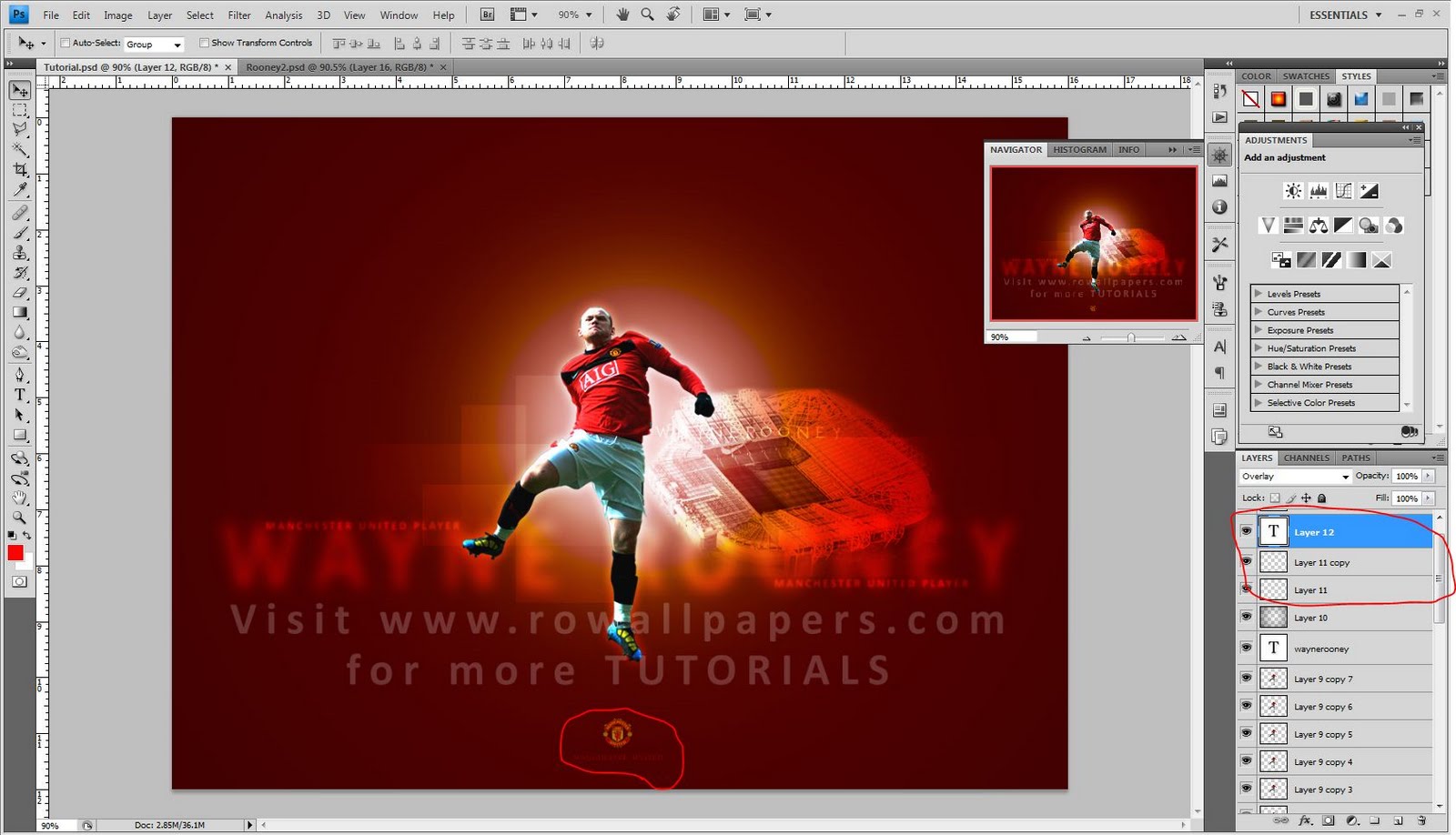Select the Blur tool
The image size is (1456, 835).
pos(20,333)
